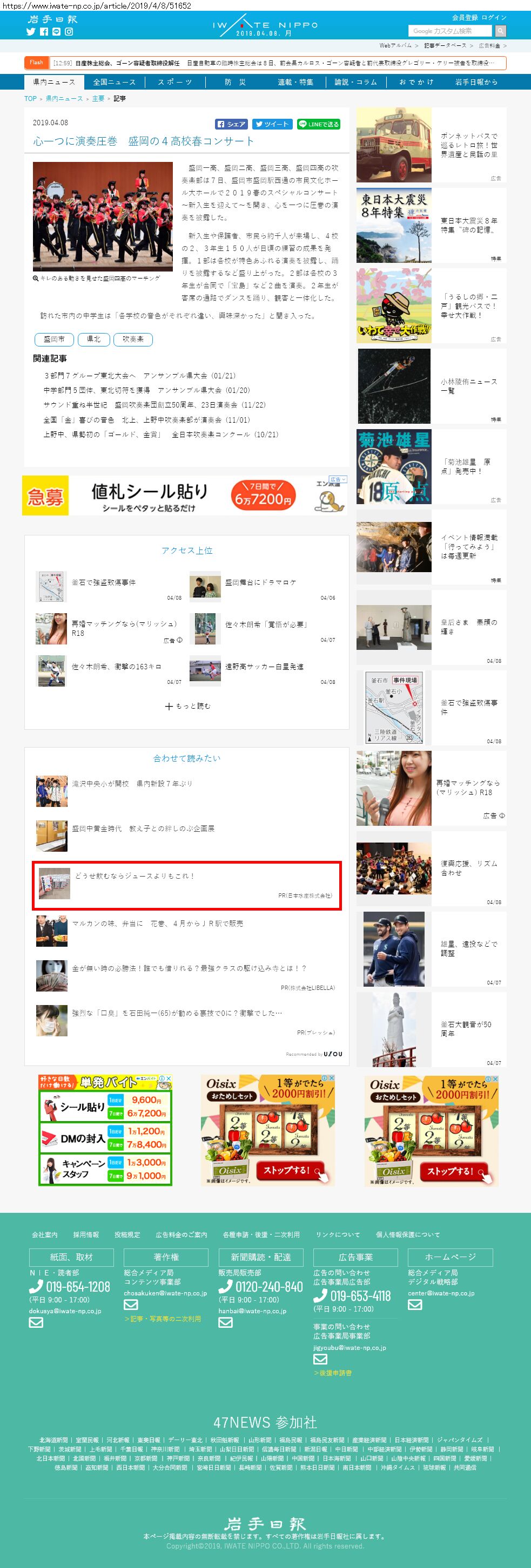531x1568 pixels.
Task: Open the Twitter icon in header
Action: tap(30, 32)
